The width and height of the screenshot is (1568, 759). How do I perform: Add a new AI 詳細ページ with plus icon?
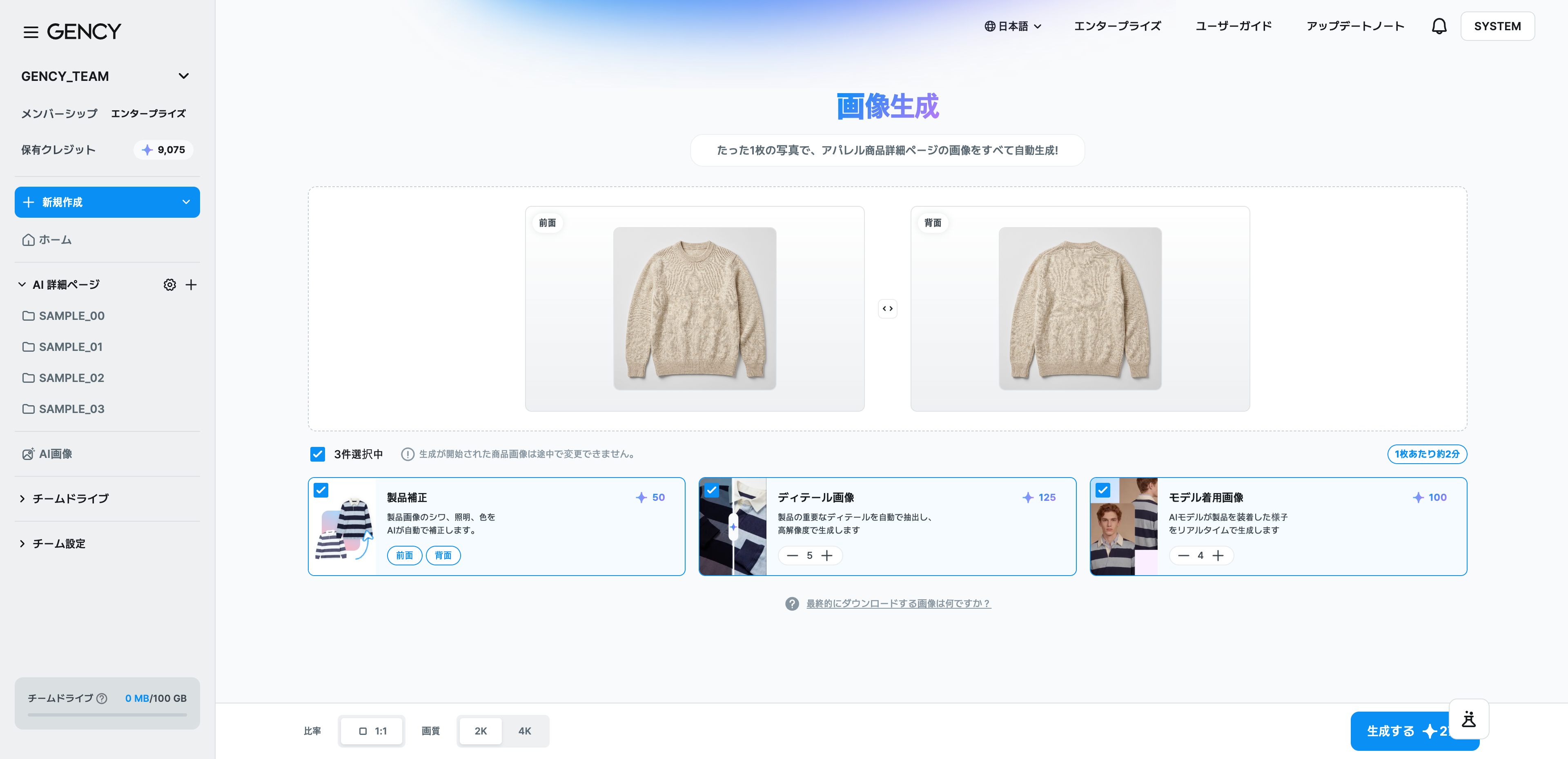tap(191, 284)
